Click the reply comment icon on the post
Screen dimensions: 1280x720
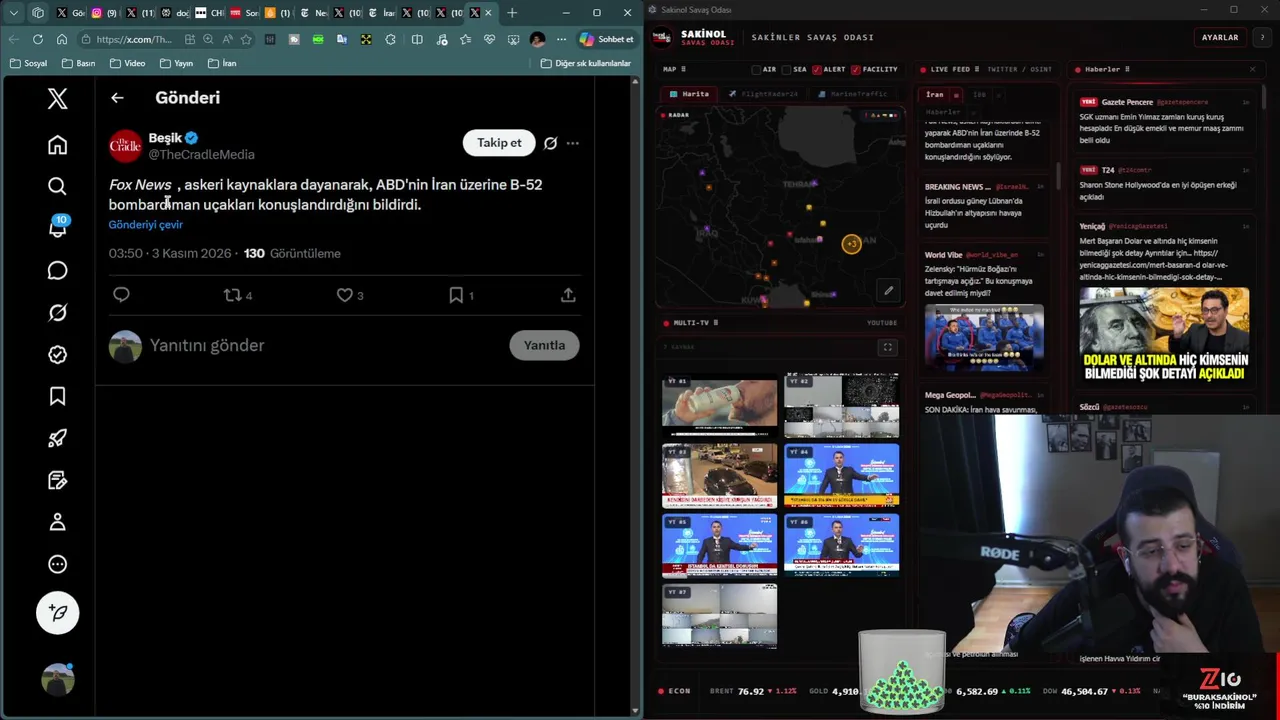click(121, 295)
